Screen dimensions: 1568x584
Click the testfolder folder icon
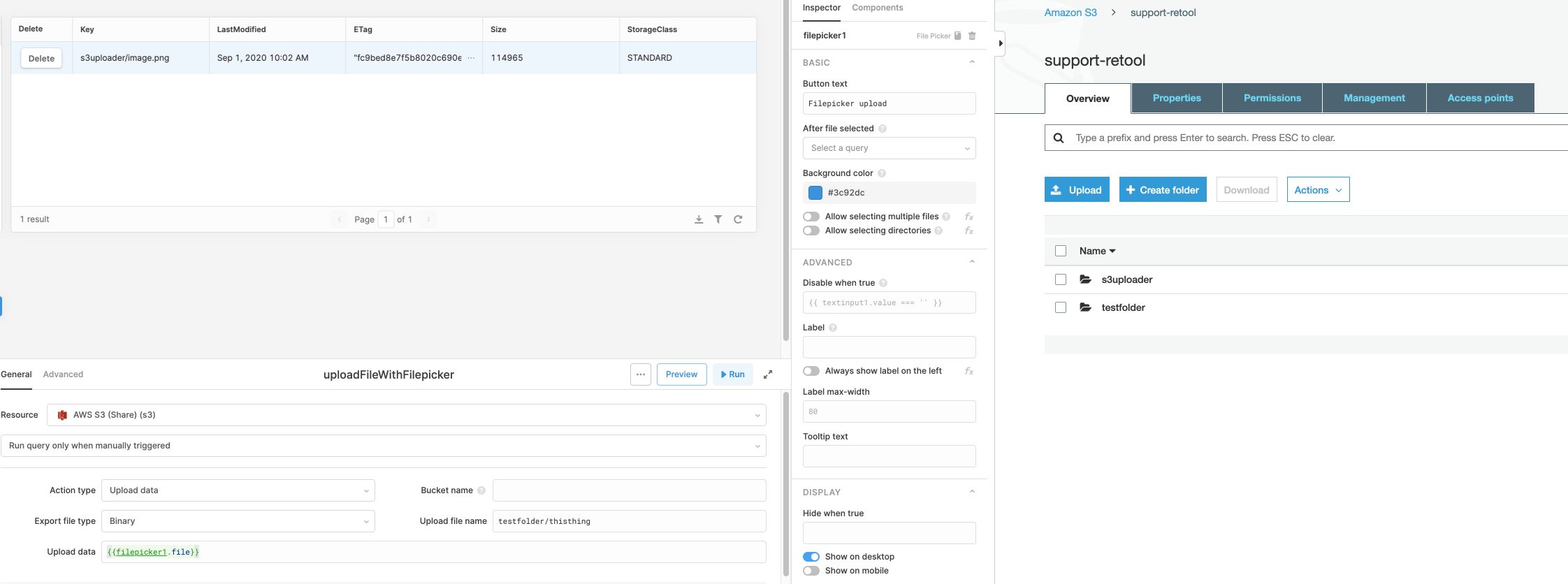point(1085,307)
